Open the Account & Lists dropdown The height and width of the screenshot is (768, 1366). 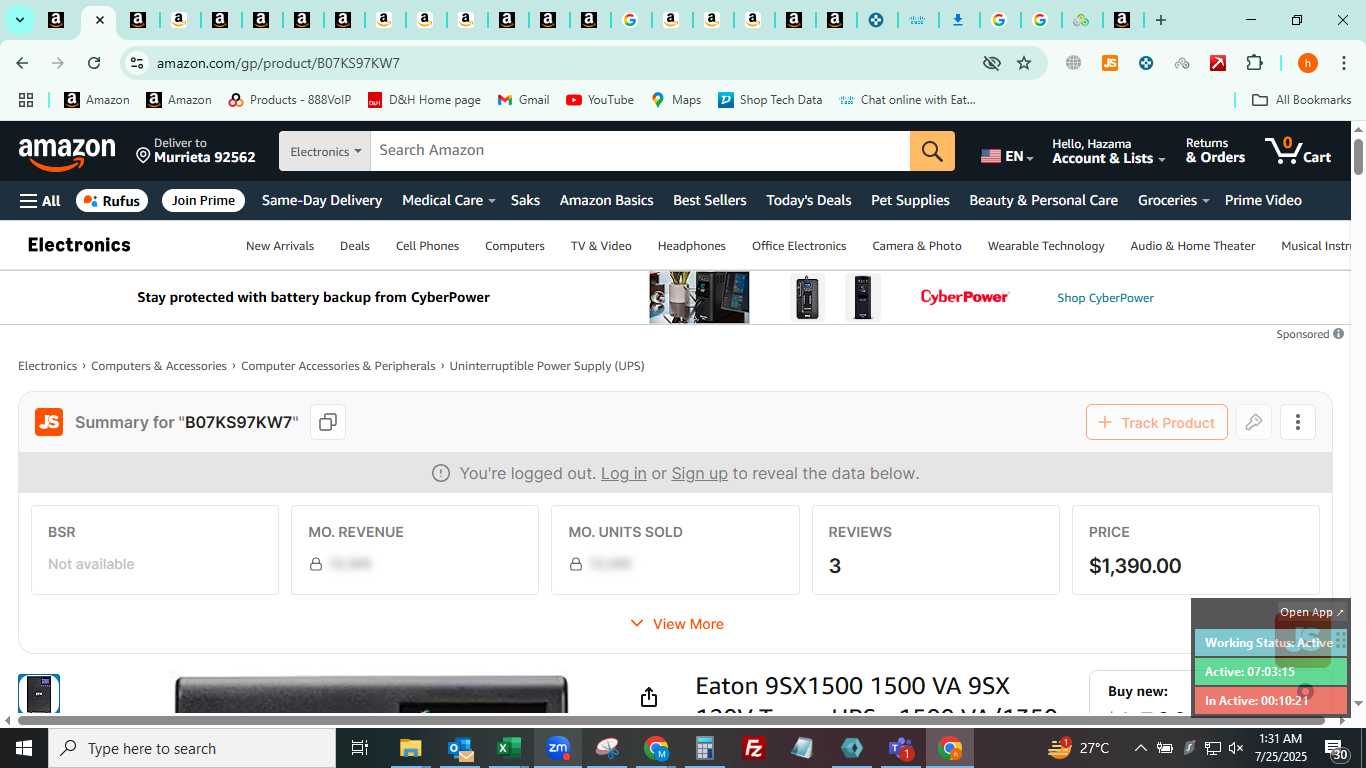(1108, 151)
